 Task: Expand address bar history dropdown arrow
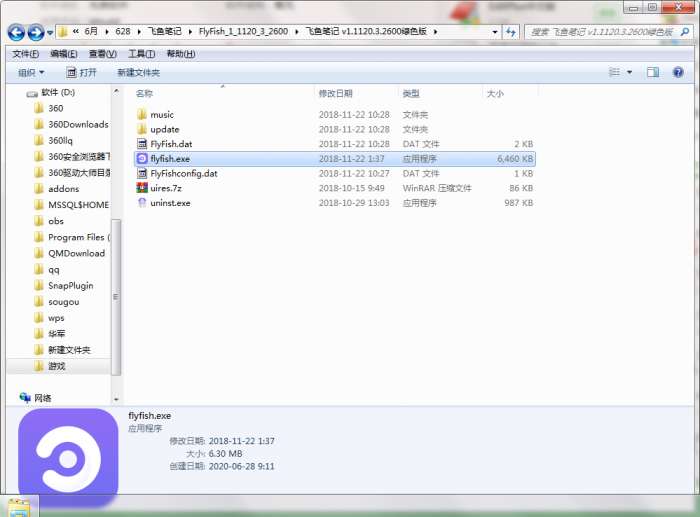494,32
